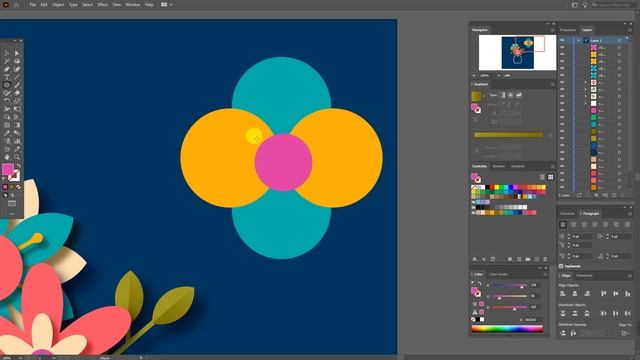Switch to the Properties tab
640x360 pixels.
[568, 30]
